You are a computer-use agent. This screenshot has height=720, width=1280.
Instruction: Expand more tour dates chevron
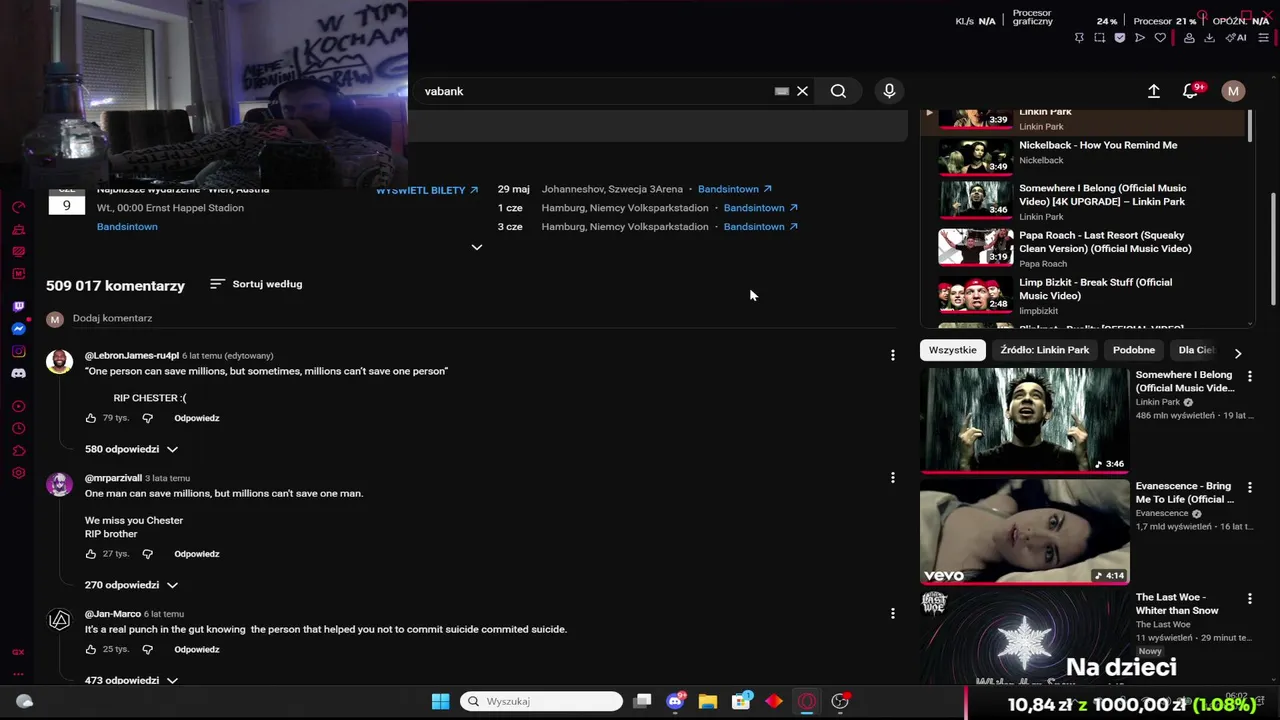pos(477,247)
